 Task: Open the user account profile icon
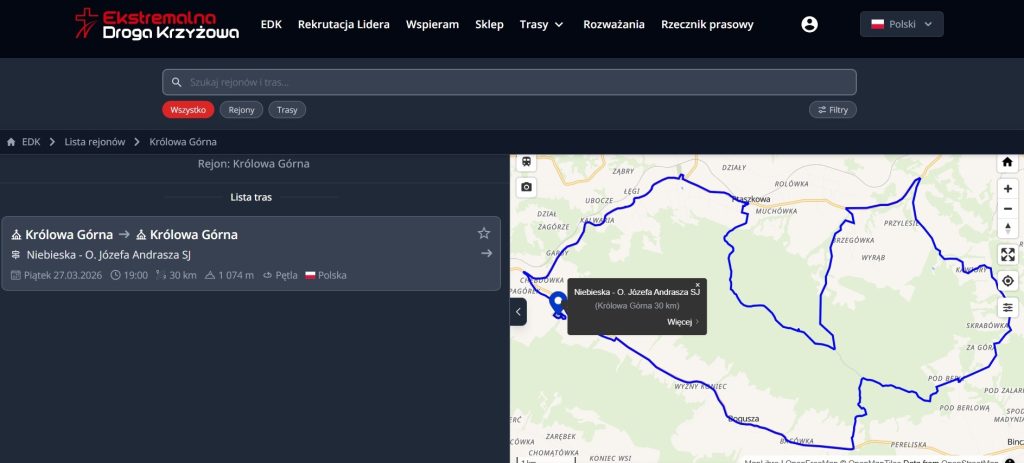[810, 24]
